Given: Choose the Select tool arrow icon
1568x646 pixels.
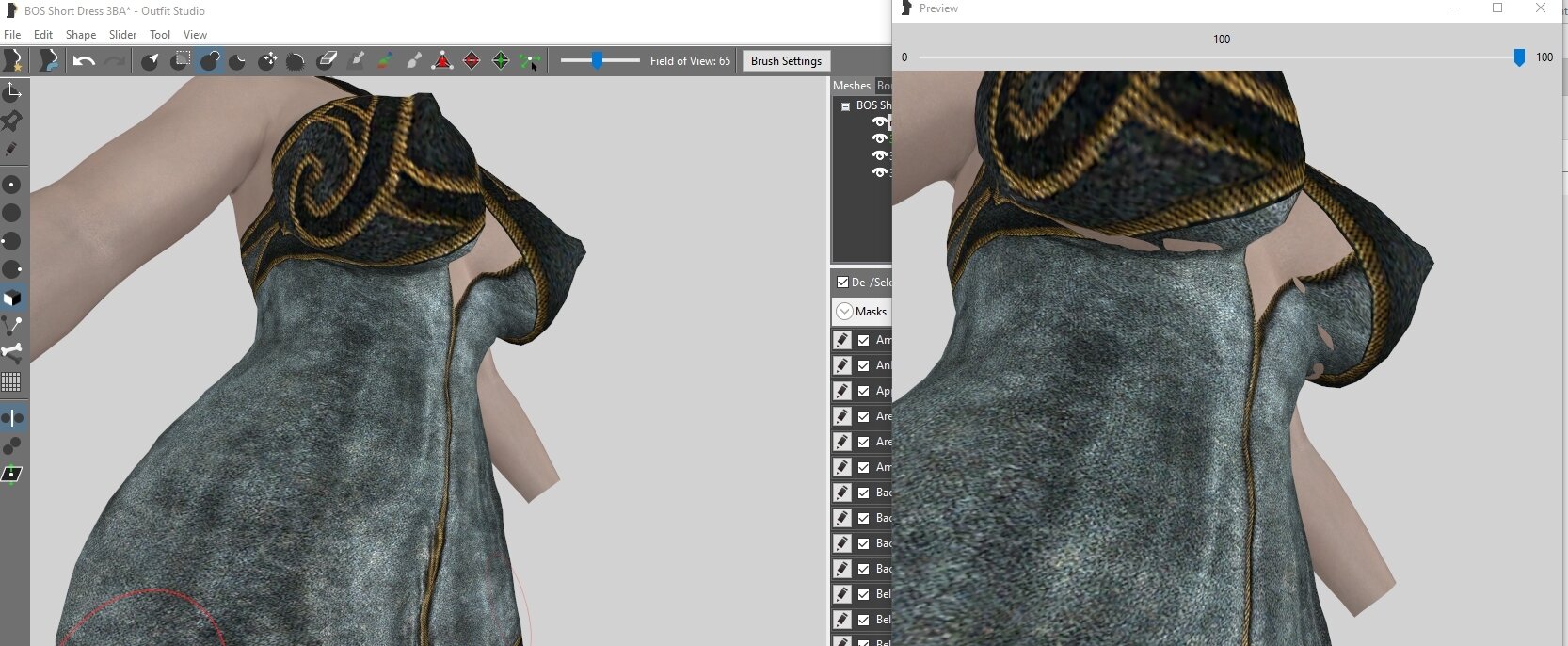Looking at the screenshot, I should click(150, 61).
